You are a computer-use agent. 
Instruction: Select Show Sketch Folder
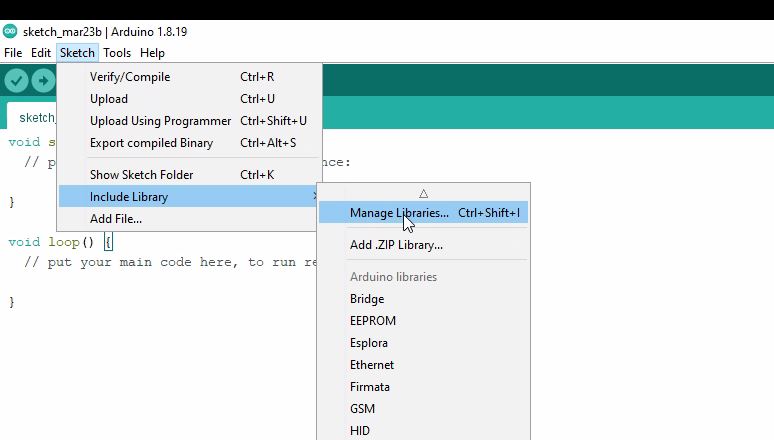tap(190, 175)
